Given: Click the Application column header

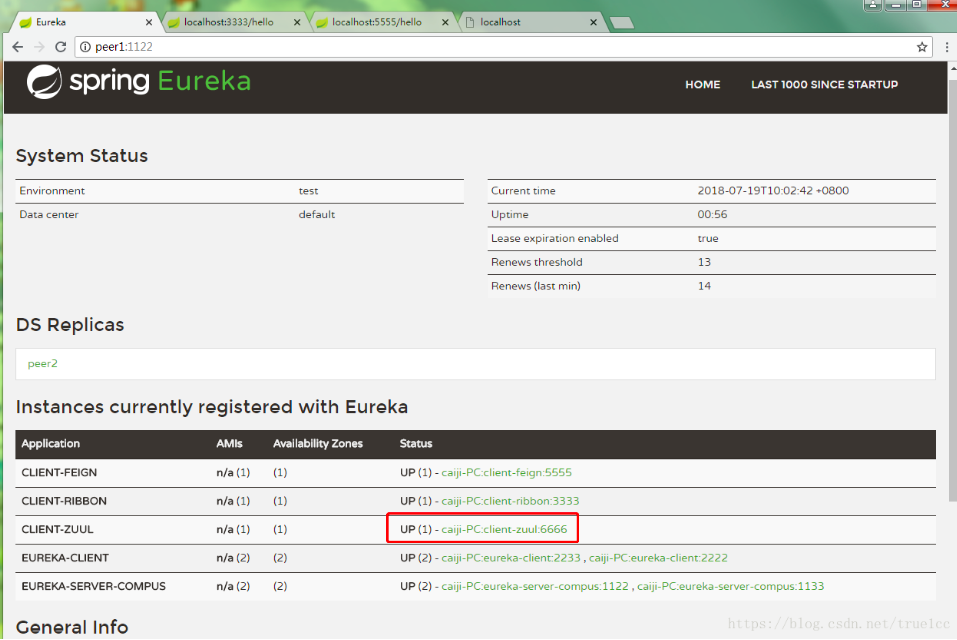Looking at the screenshot, I should pyautogui.click(x=51, y=444).
